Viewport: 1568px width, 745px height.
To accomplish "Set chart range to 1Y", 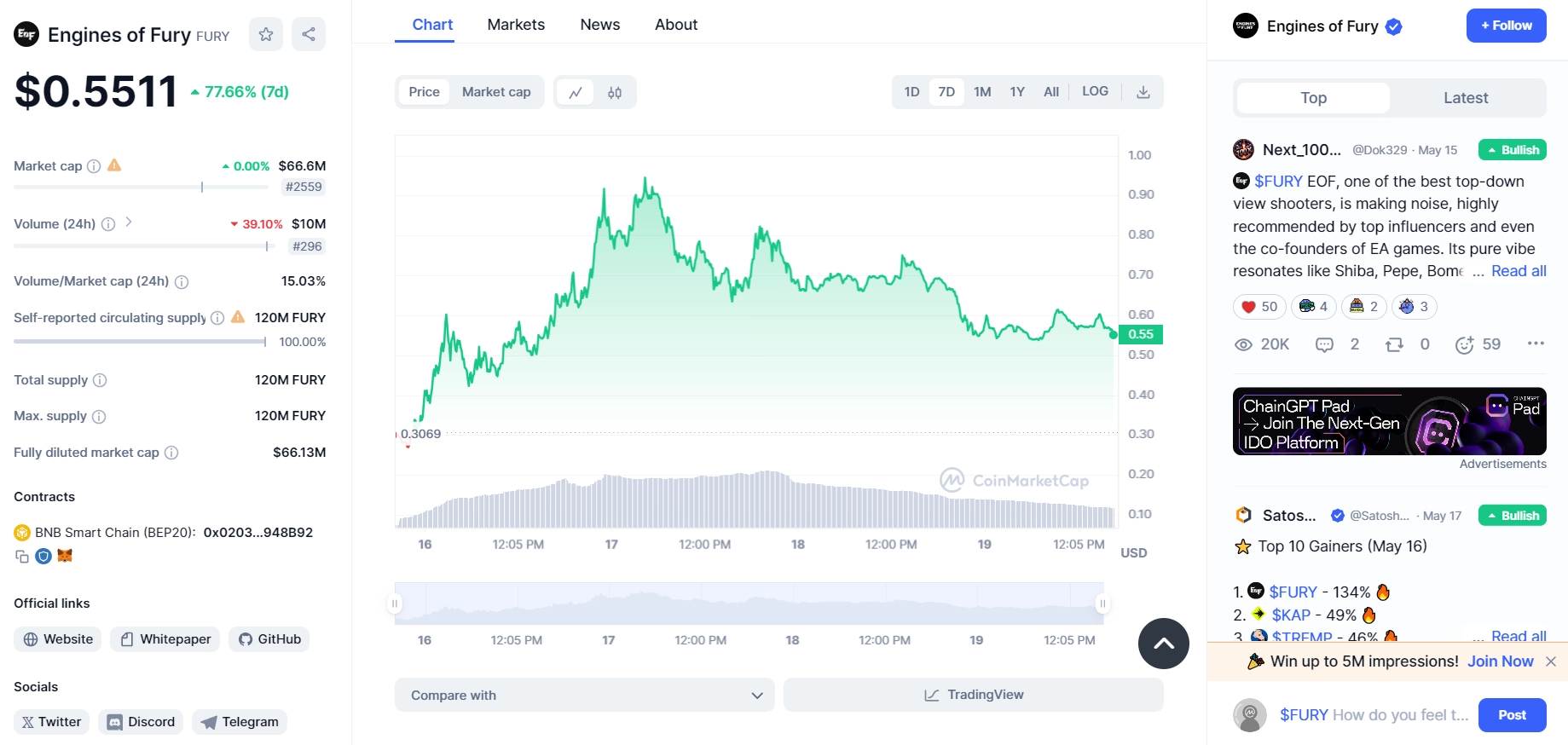I will (1017, 92).
